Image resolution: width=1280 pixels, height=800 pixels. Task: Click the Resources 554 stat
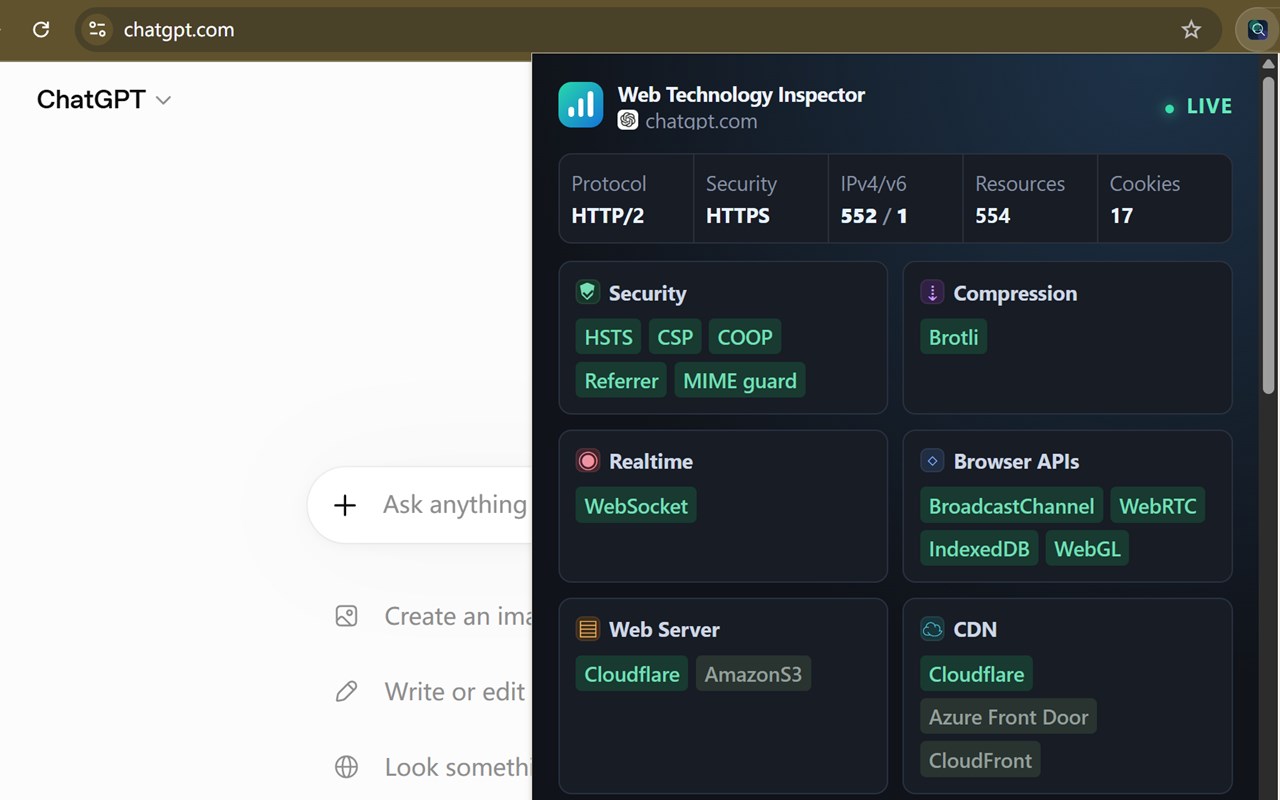coord(1030,199)
